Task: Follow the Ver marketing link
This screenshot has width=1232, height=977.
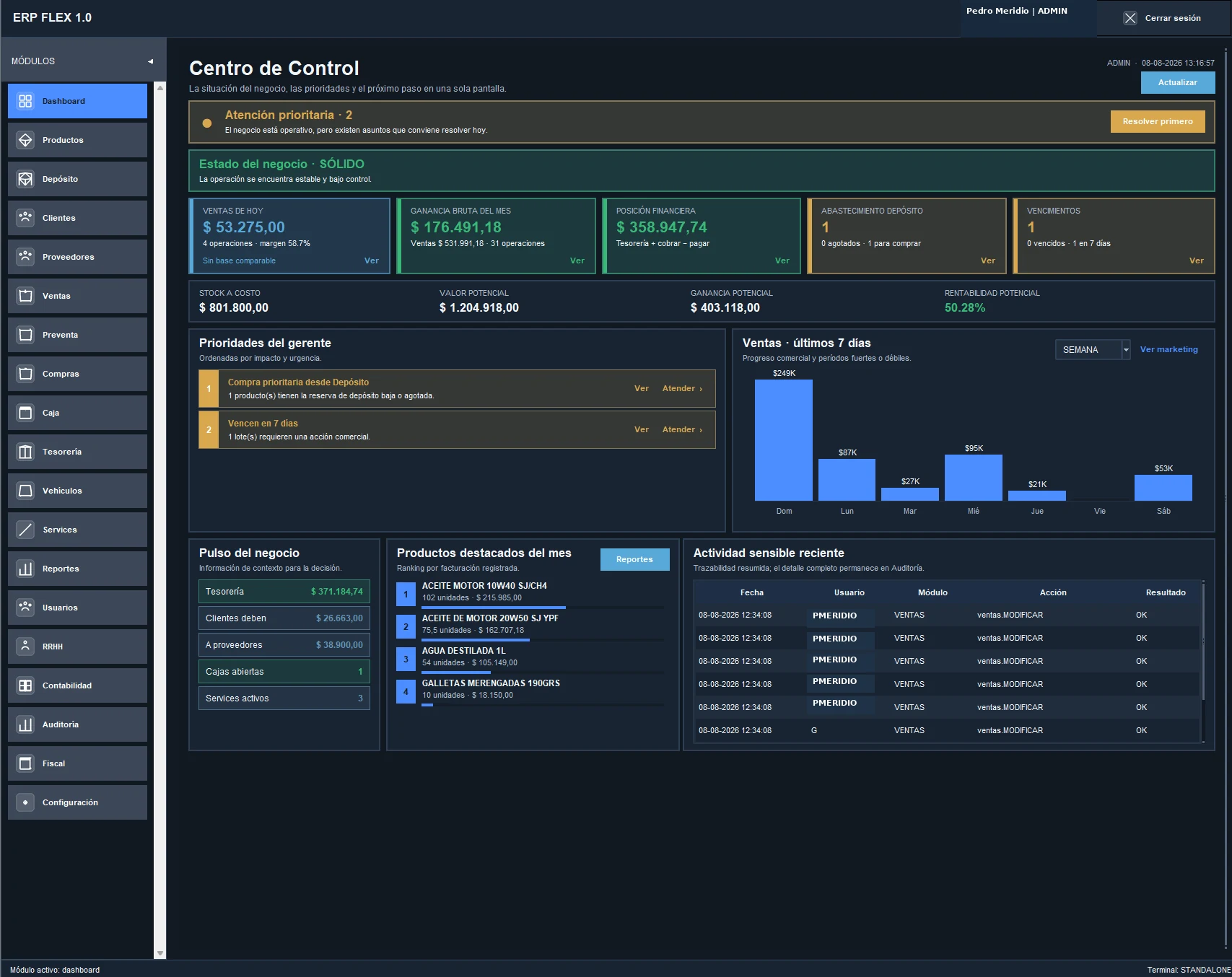Action: (1168, 349)
